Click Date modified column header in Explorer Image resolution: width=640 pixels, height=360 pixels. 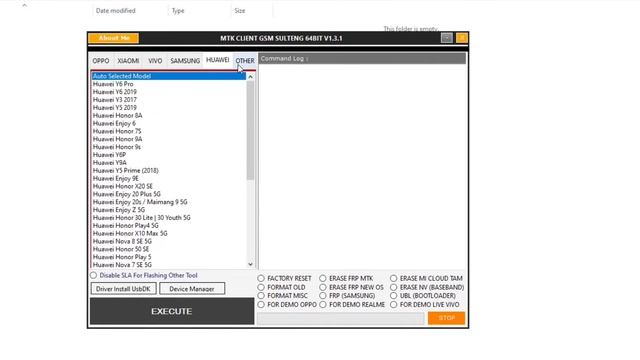point(116,11)
